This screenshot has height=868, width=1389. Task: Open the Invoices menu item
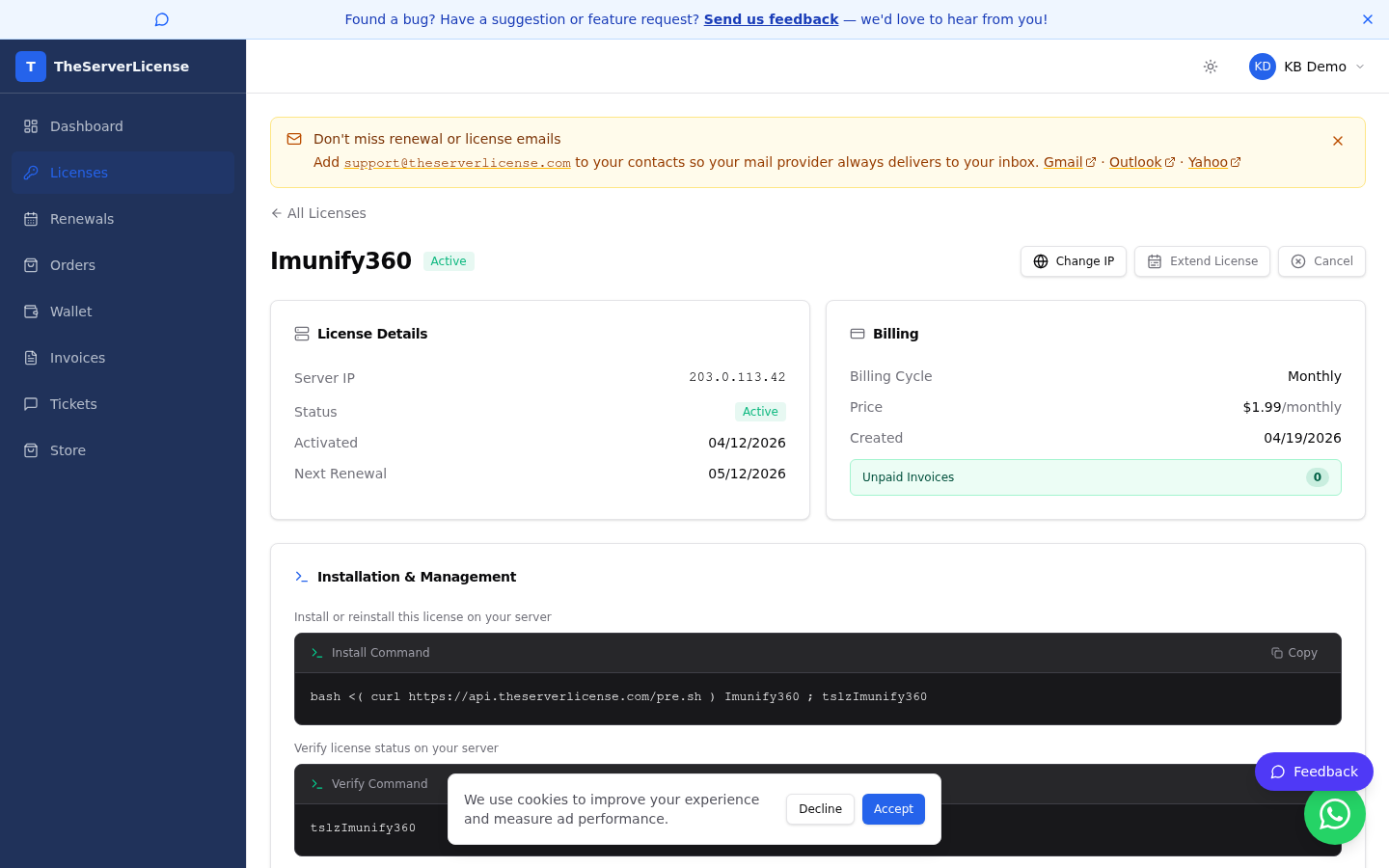coord(123,358)
